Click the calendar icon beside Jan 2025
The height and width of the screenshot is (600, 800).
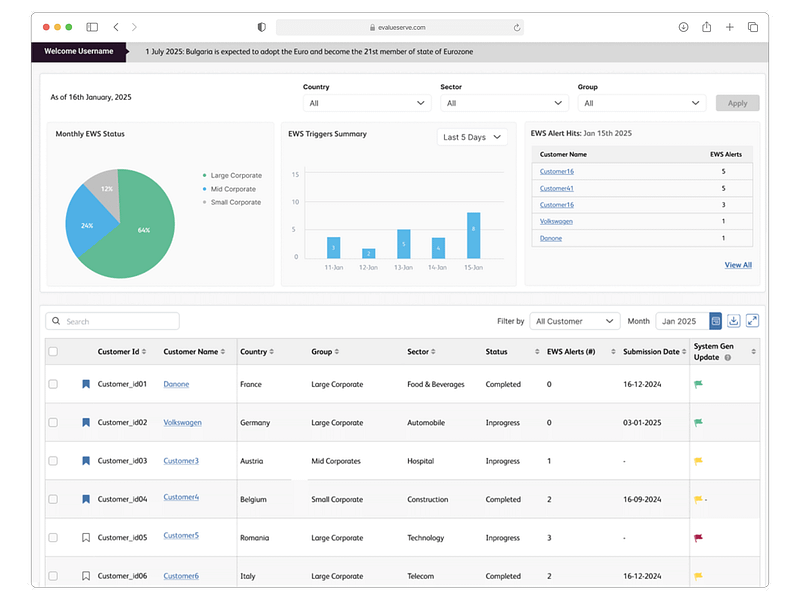tap(716, 321)
